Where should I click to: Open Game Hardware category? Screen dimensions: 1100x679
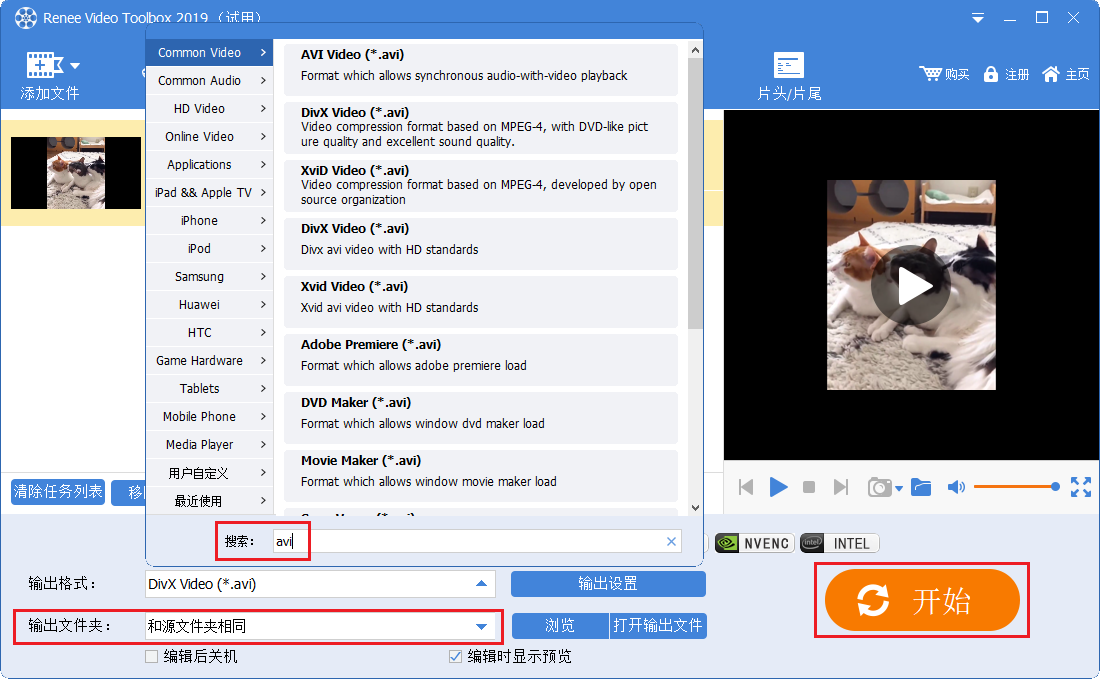[x=209, y=361]
